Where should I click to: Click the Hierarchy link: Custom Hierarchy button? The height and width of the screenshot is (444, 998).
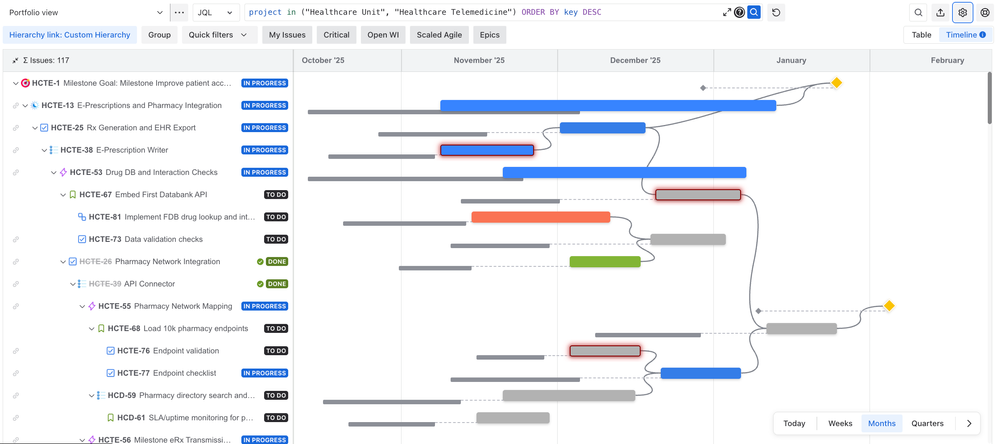coord(70,35)
